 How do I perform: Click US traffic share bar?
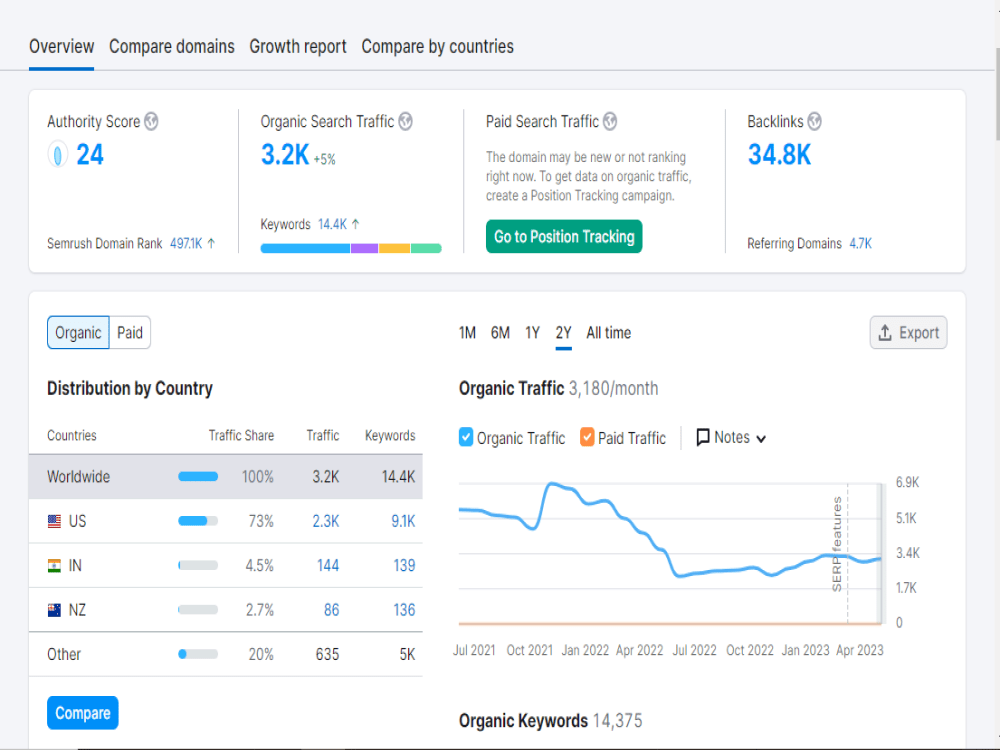[x=198, y=521]
